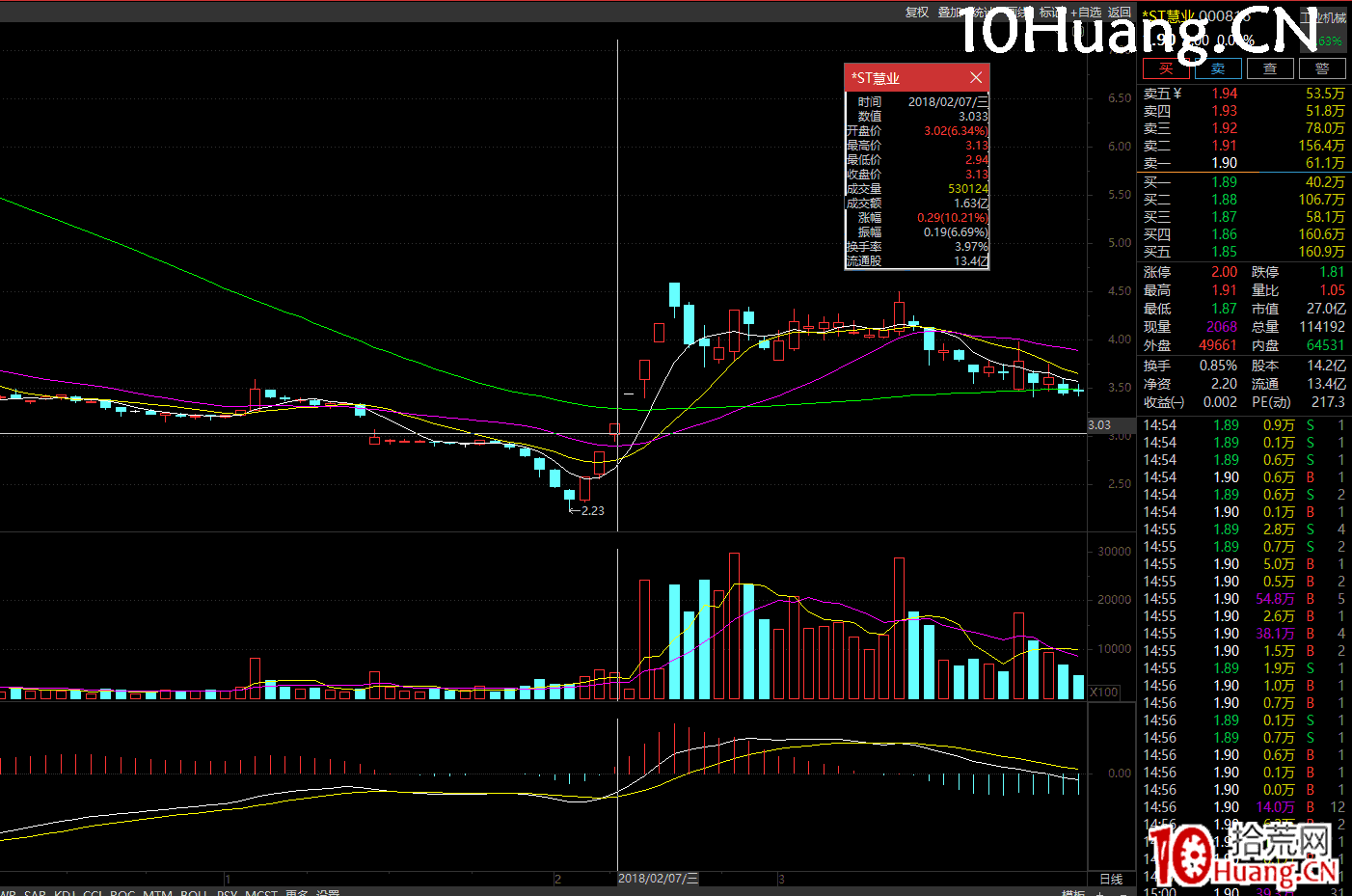Switch to the MTM indicator tab

tap(157, 893)
